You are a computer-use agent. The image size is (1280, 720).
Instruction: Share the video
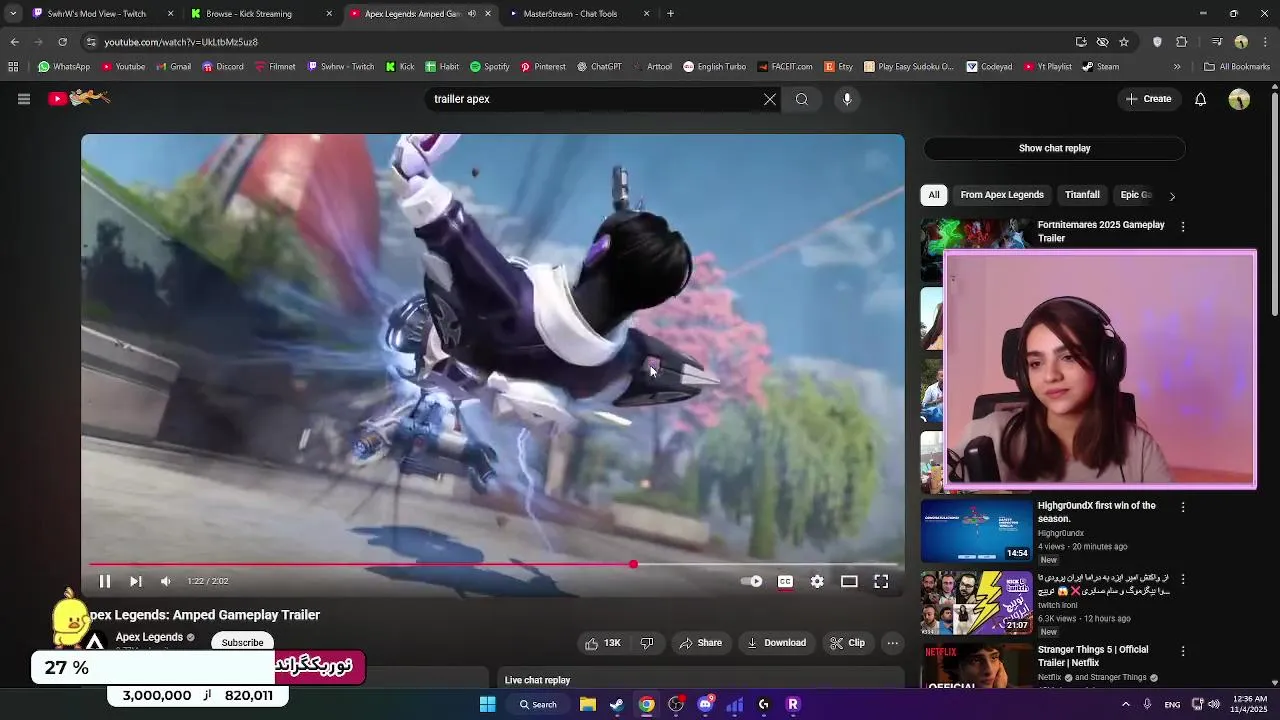coord(700,643)
